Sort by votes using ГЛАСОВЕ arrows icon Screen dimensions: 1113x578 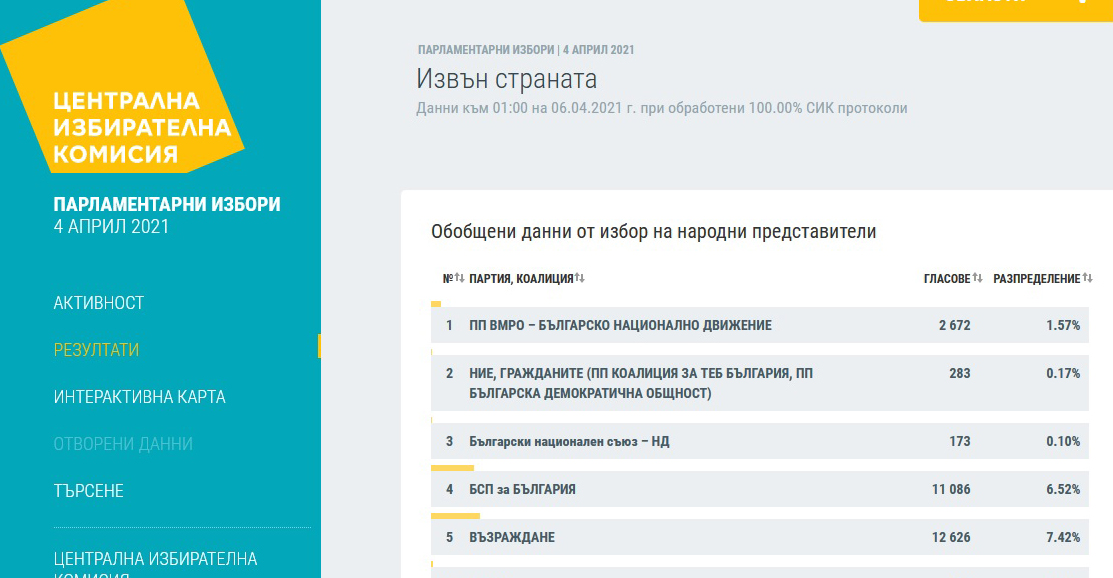click(977, 279)
